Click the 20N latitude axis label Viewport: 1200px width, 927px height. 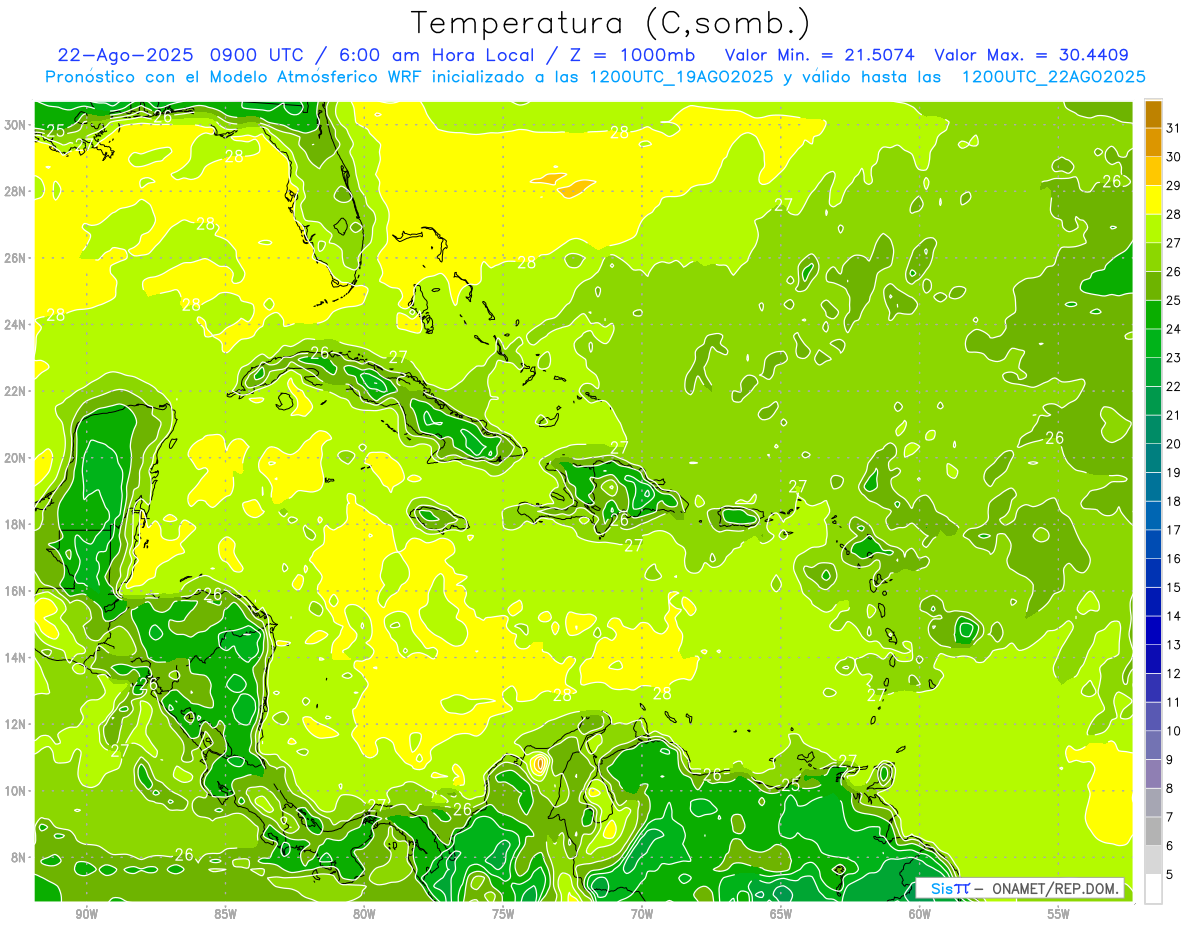pyautogui.click(x=16, y=458)
